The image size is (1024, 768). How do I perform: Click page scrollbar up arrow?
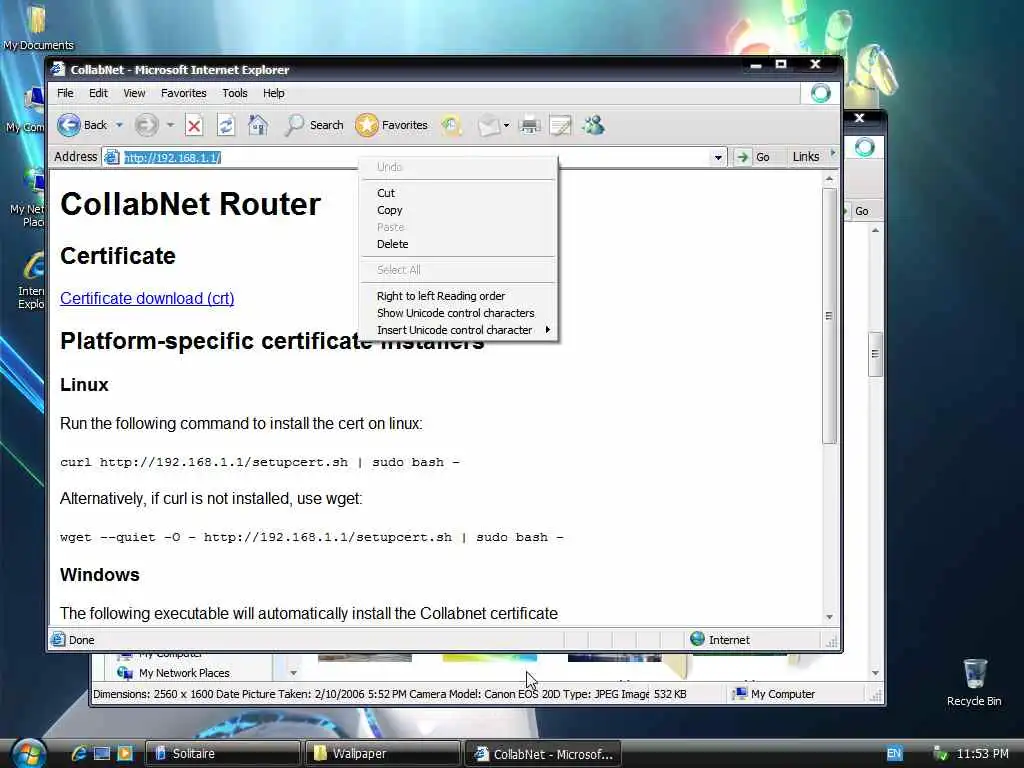(x=829, y=179)
